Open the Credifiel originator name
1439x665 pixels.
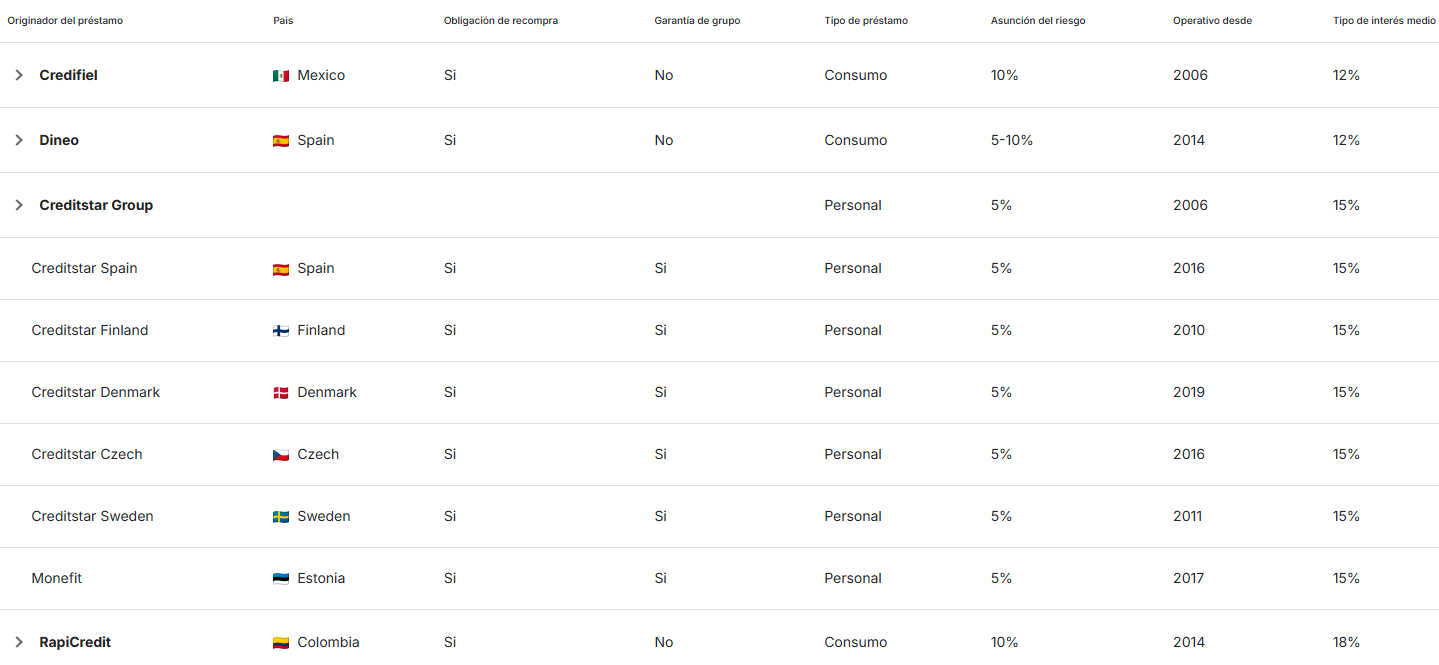pos(68,75)
